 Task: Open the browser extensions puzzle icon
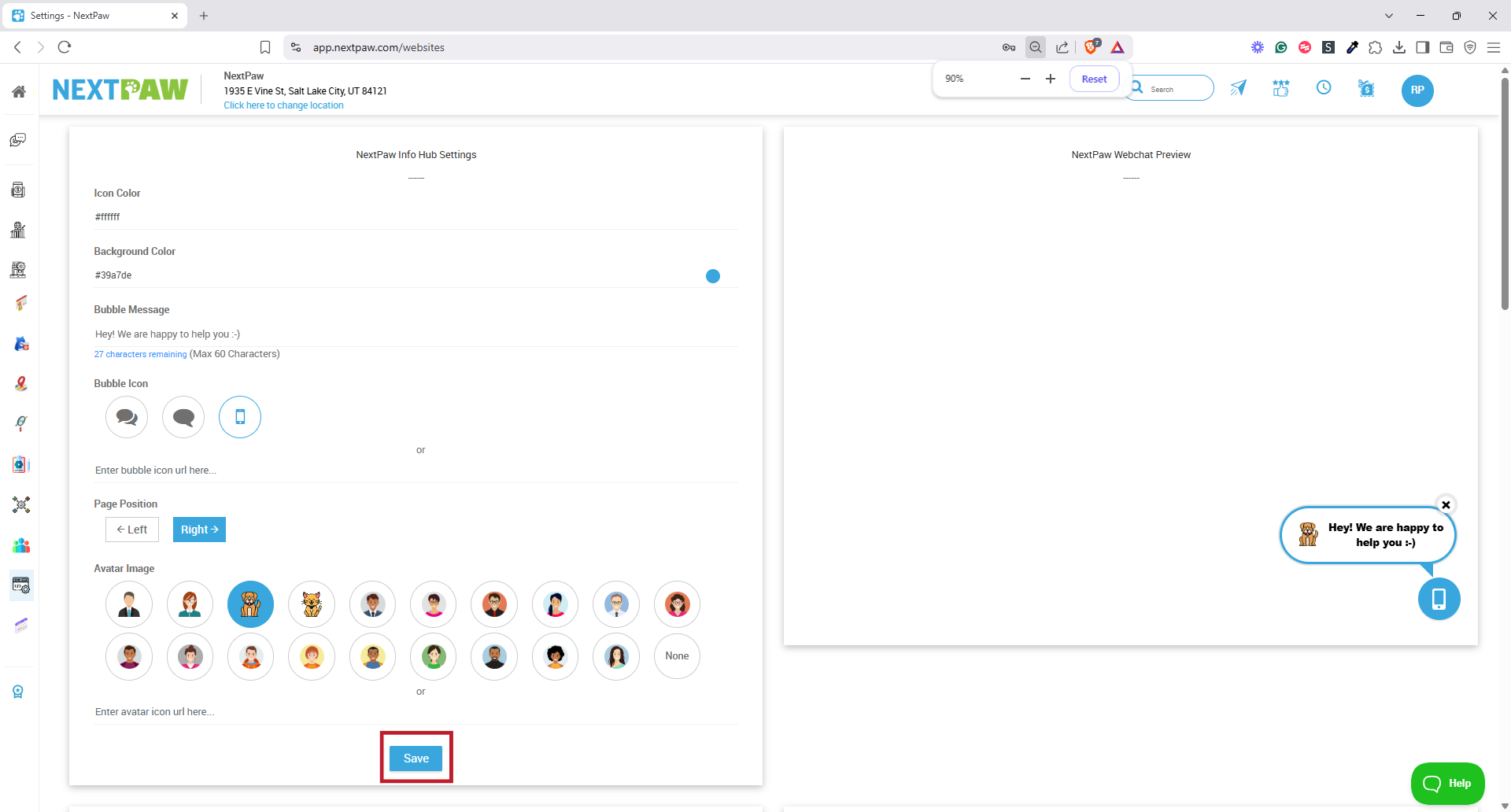coord(1375,47)
